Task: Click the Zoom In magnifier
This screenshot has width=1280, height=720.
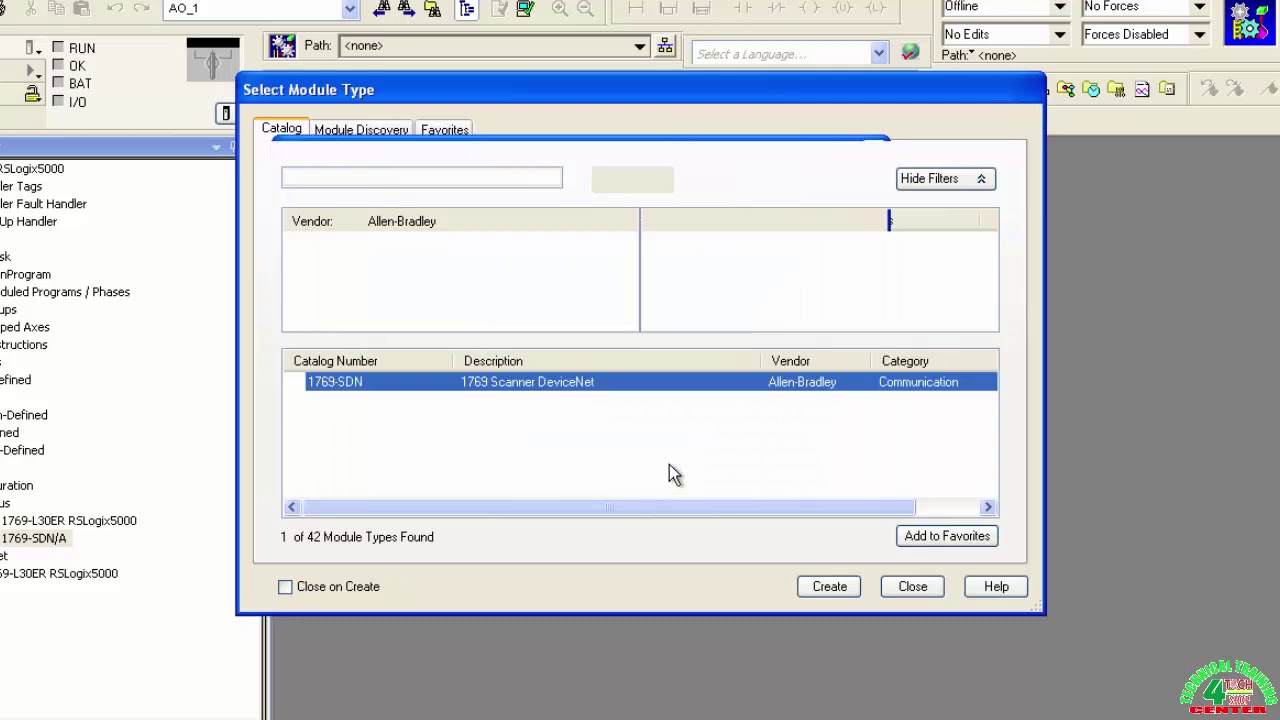Action: [x=560, y=9]
